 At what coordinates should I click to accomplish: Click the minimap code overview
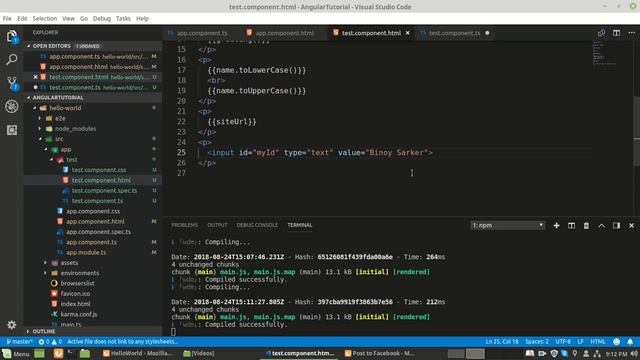pyautogui.click(x=604, y=53)
